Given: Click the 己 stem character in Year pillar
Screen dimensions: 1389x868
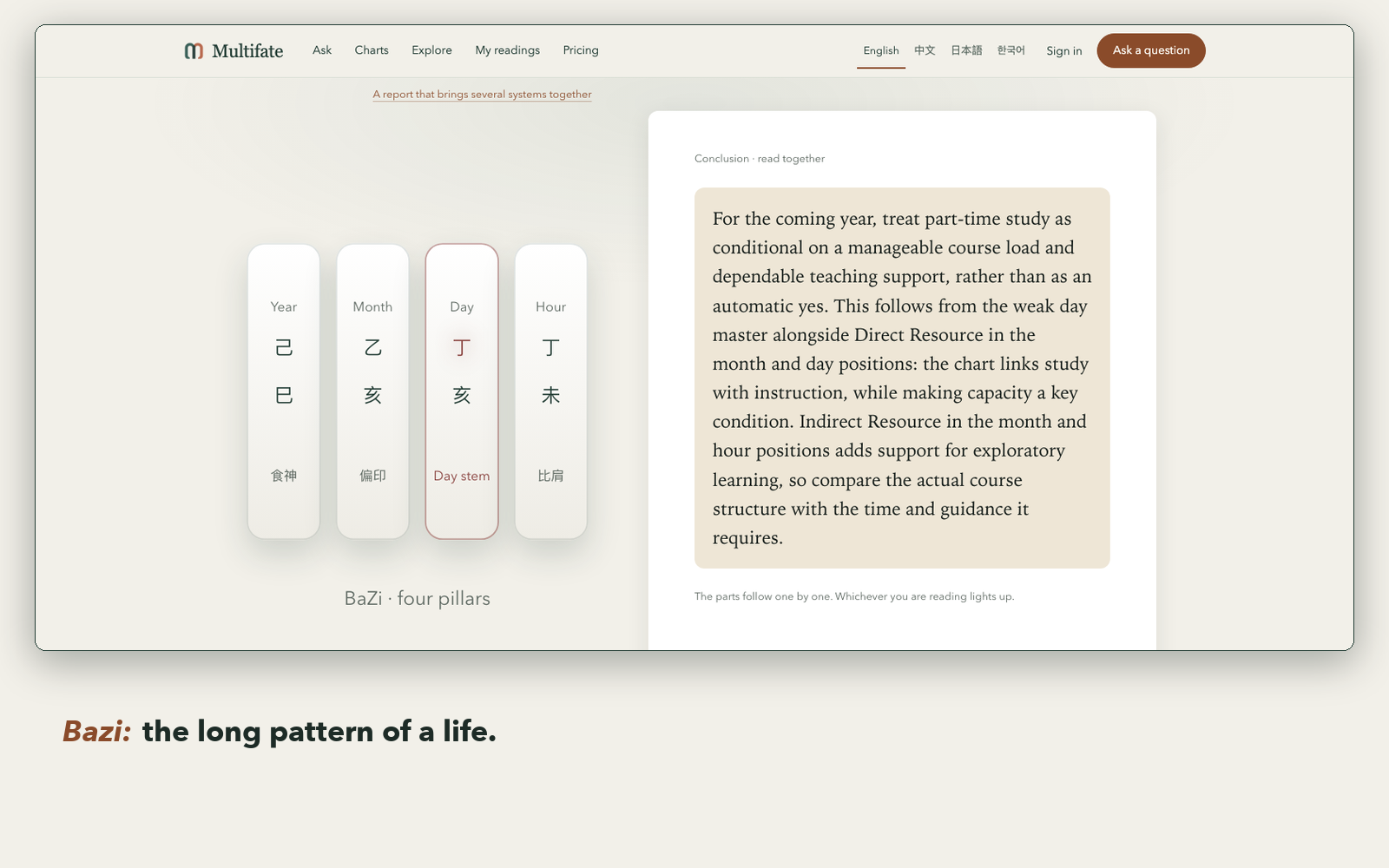Looking at the screenshot, I should point(284,348).
